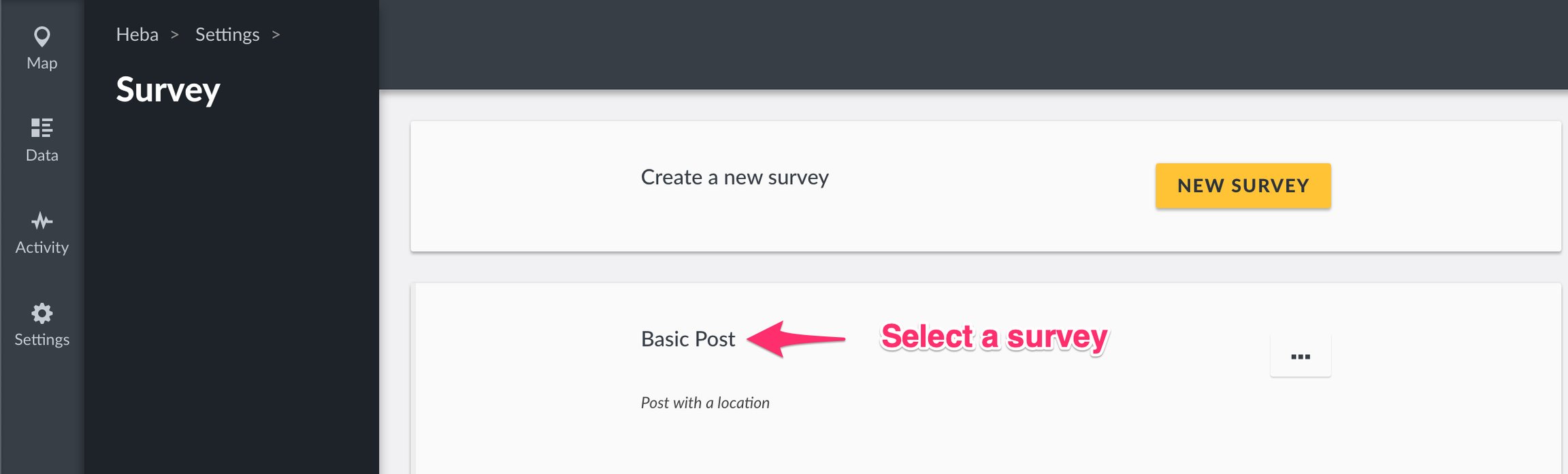Open the Data grid icon

42,128
